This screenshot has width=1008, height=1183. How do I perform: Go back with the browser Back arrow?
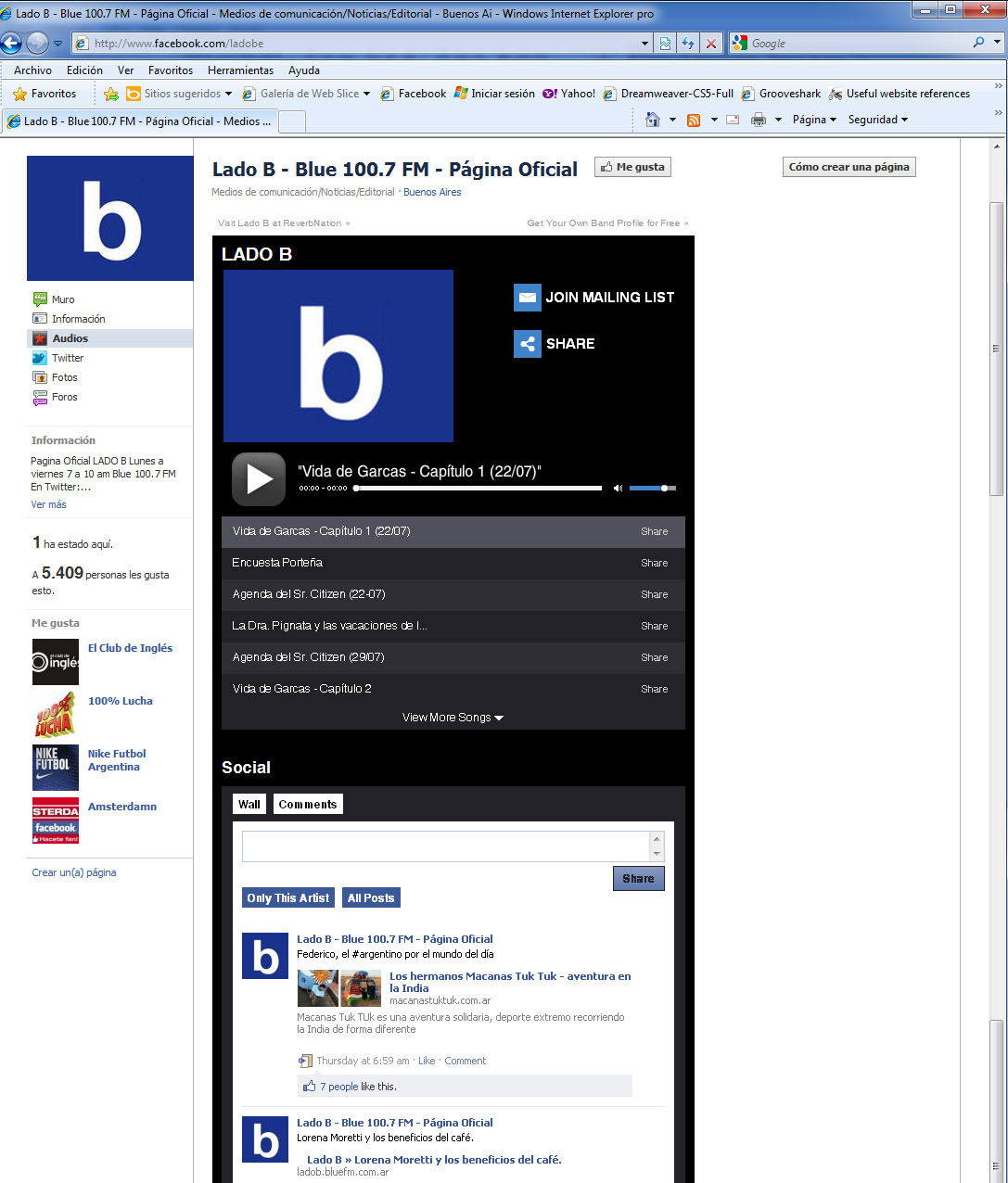[11, 43]
